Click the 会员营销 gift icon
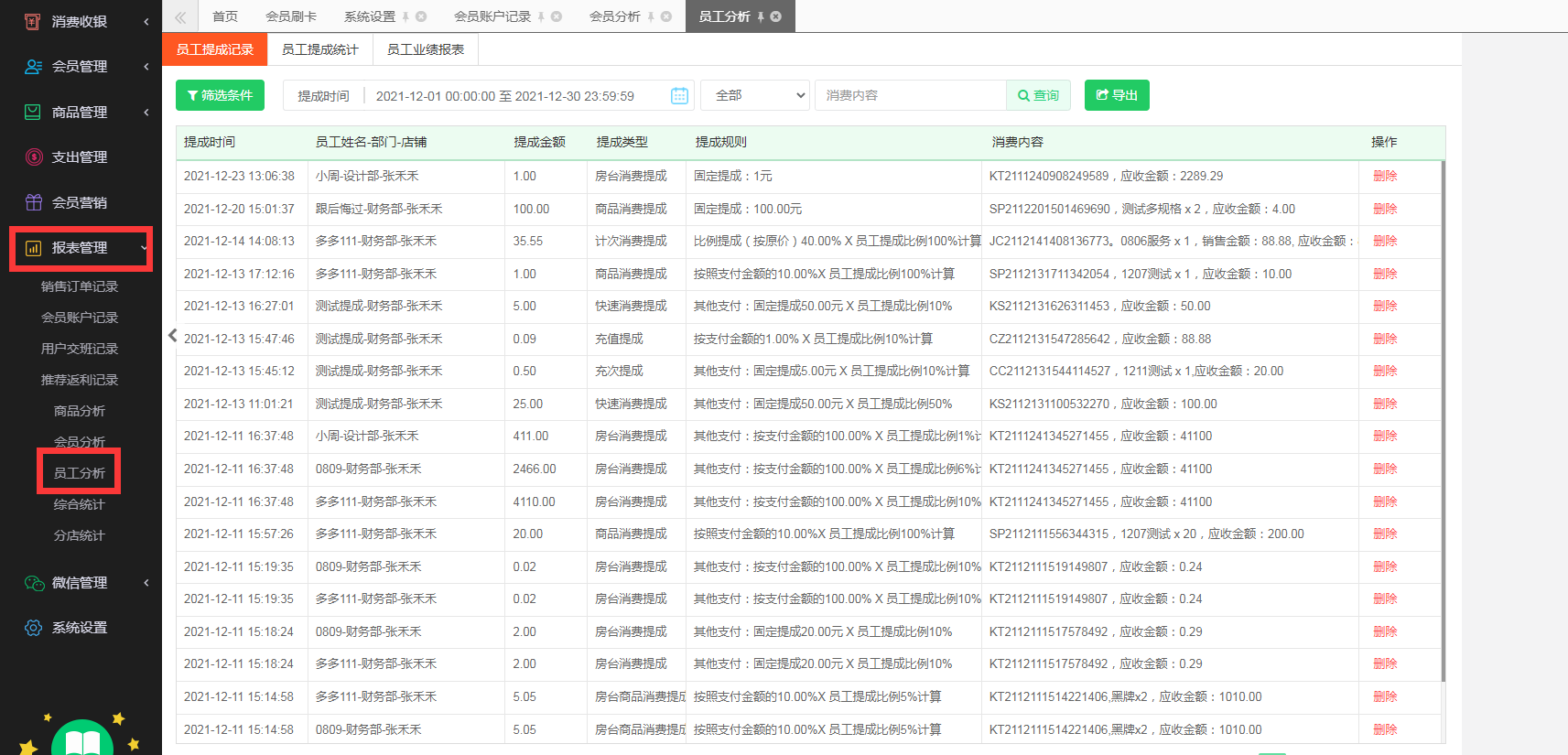Image resolution: width=1568 pixels, height=755 pixels. pyautogui.click(x=34, y=202)
